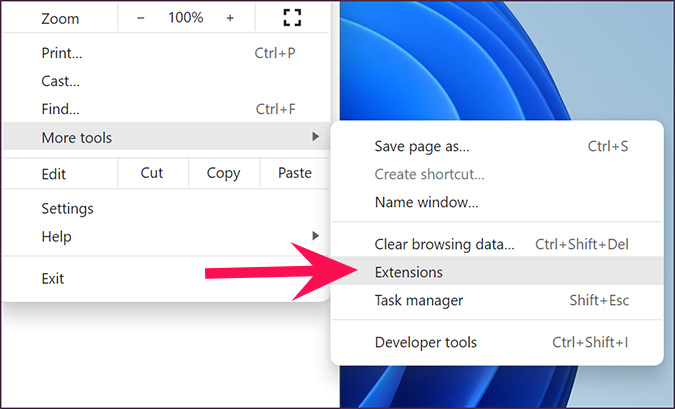Expand the Help submenu
This screenshot has height=409, width=675.
click(166, 236)
